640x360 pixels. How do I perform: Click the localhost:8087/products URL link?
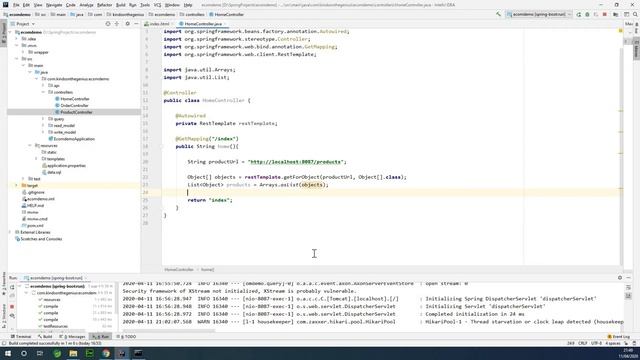tap(295, 162)
